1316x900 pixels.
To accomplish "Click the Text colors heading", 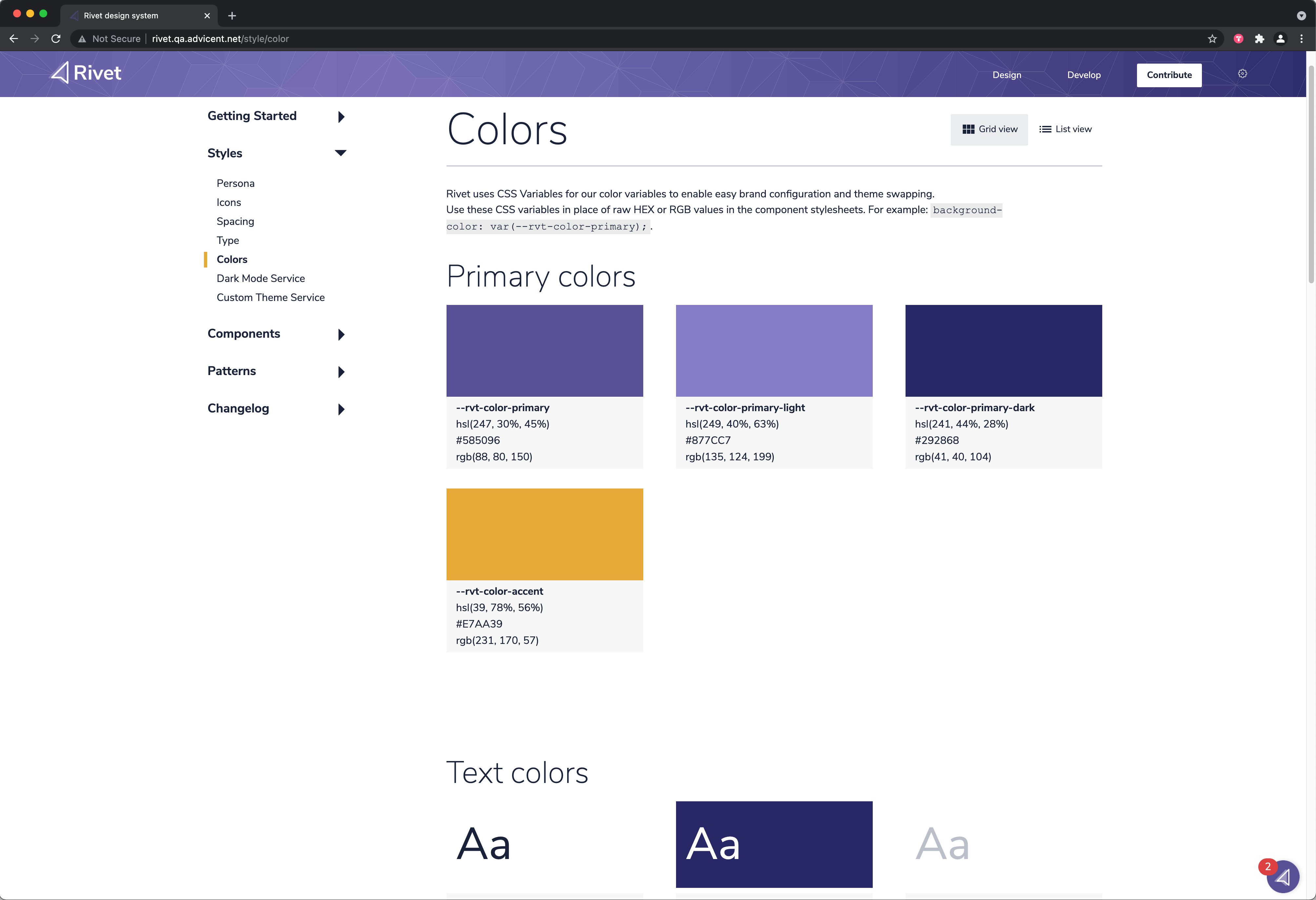I will (517, 772).
